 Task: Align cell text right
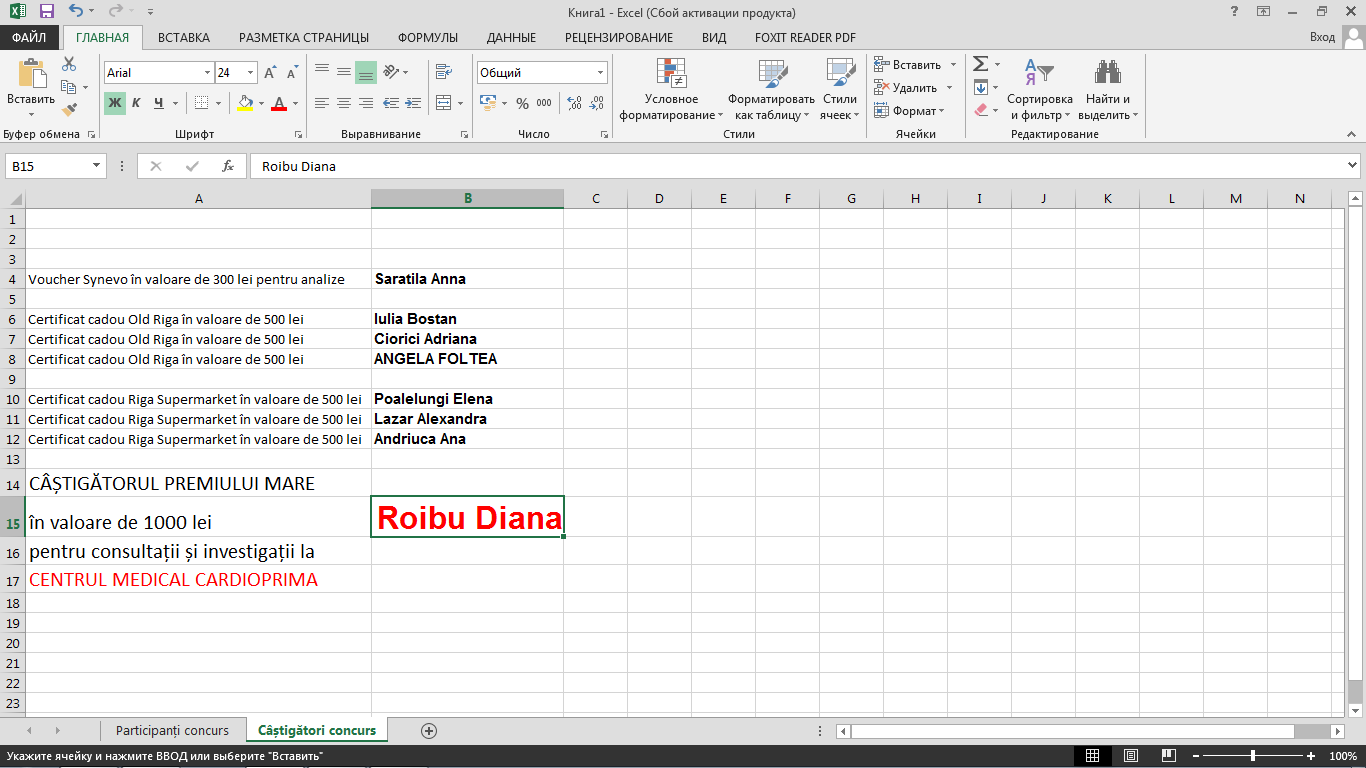point(365,102)
